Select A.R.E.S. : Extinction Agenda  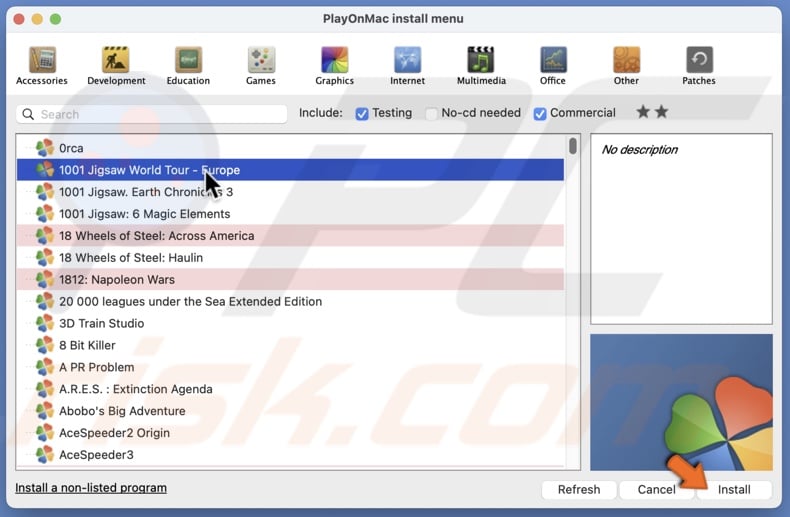pos(290,389)
